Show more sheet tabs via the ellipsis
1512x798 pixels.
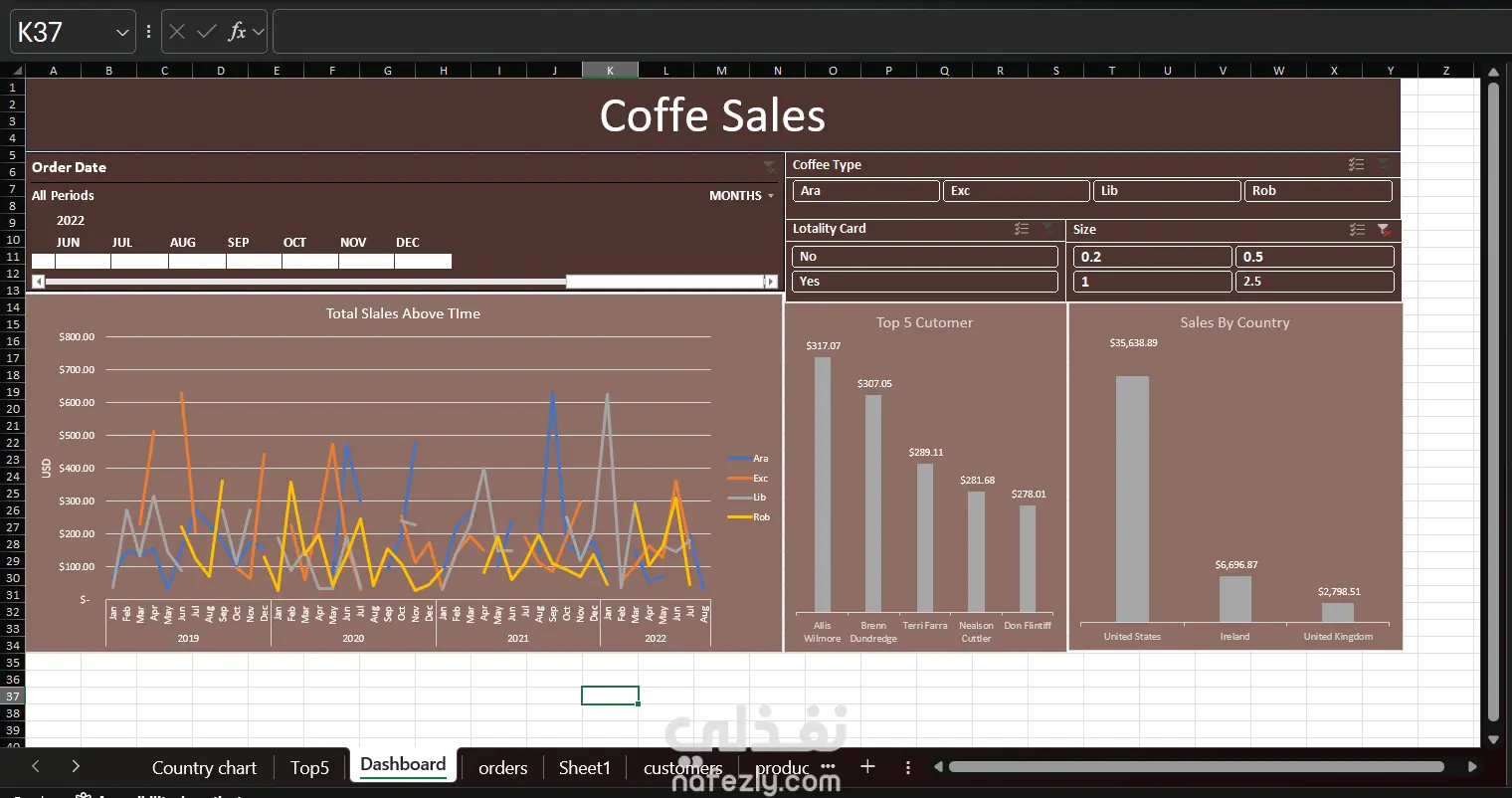[x=829, y=766]
